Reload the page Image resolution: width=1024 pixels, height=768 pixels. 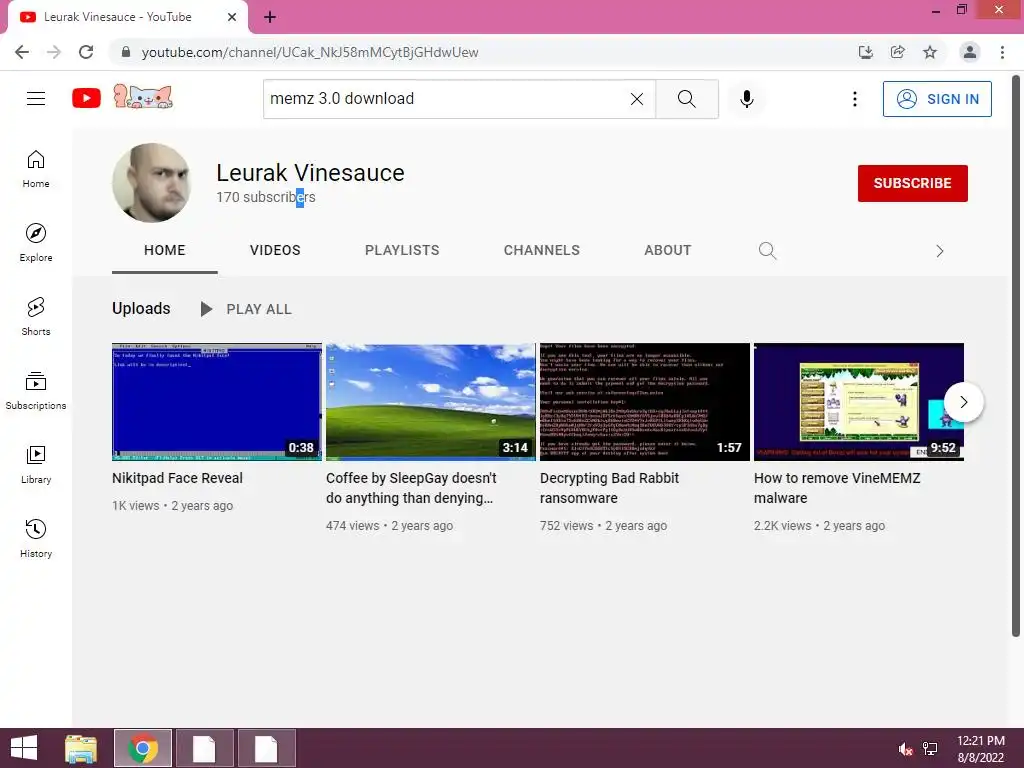86,52
